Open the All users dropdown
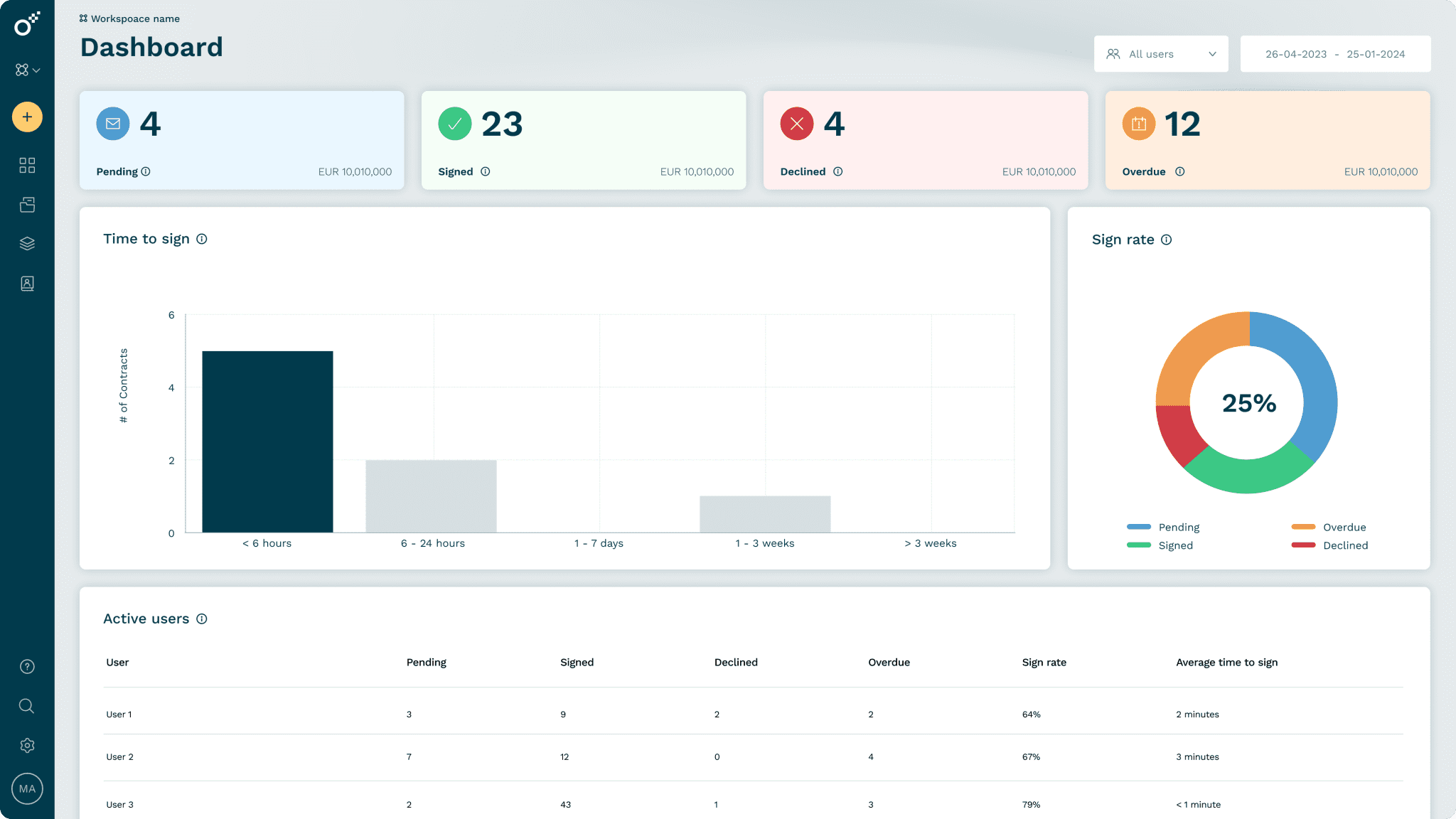 1161,53
